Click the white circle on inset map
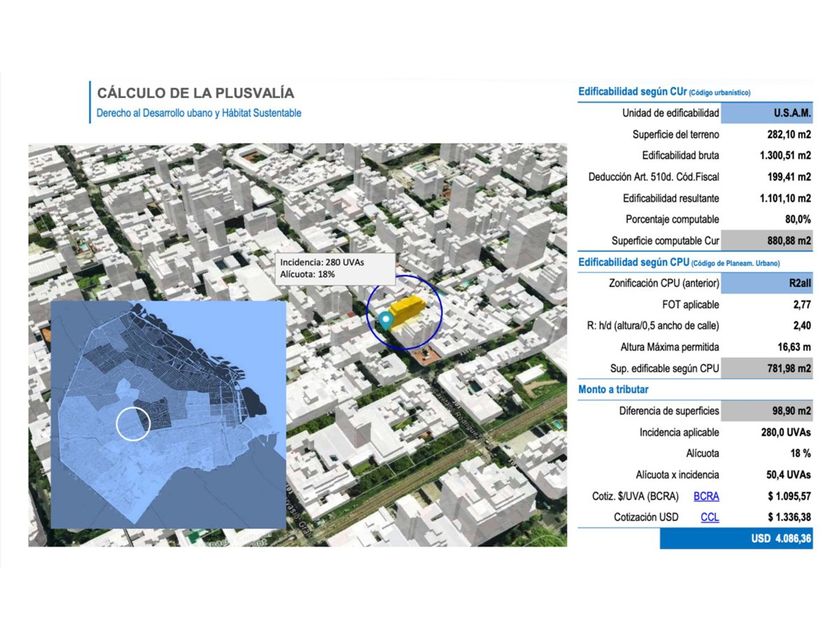 point(133,424)
